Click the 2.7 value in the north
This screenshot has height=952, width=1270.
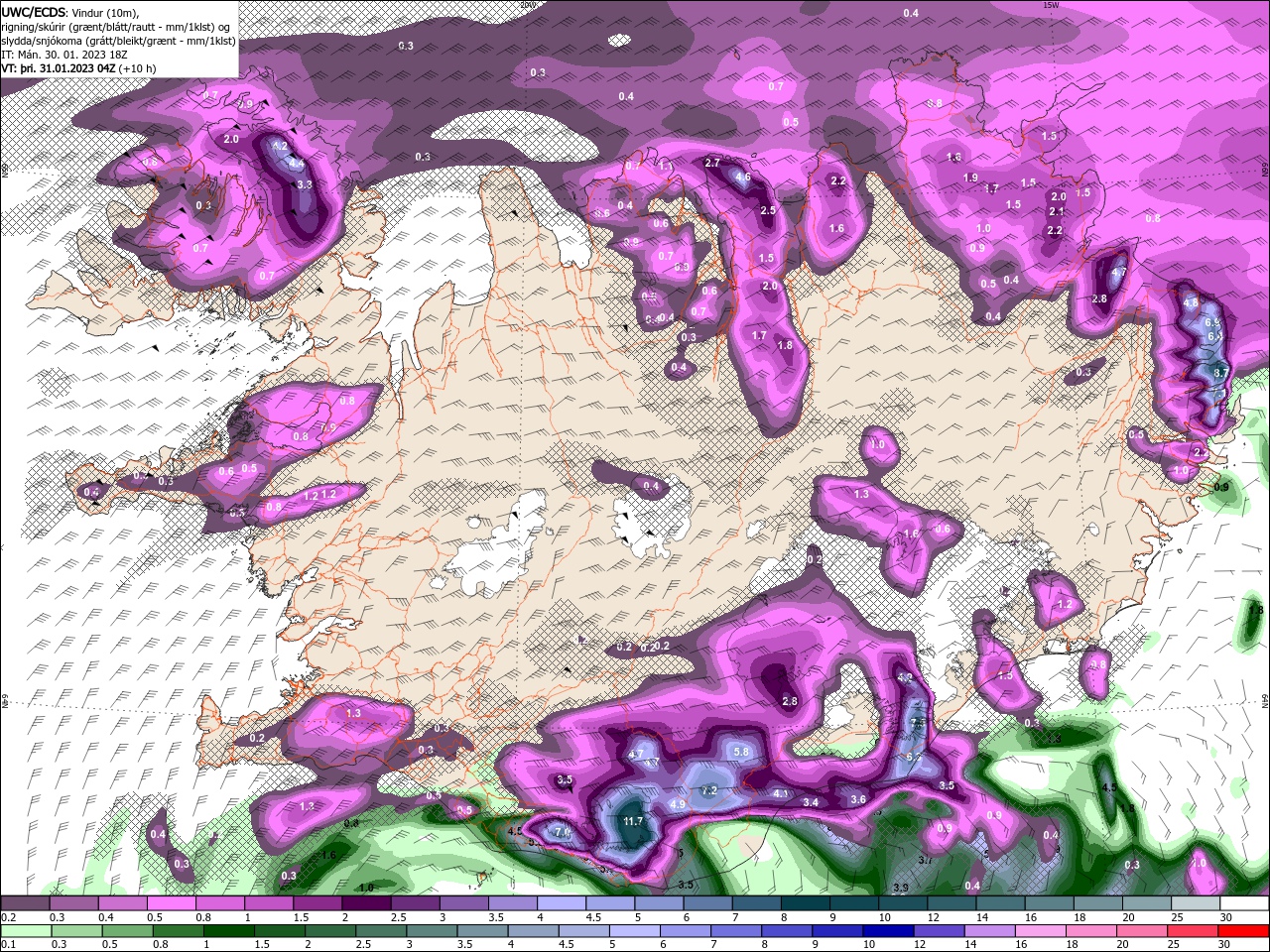point(712,163)
